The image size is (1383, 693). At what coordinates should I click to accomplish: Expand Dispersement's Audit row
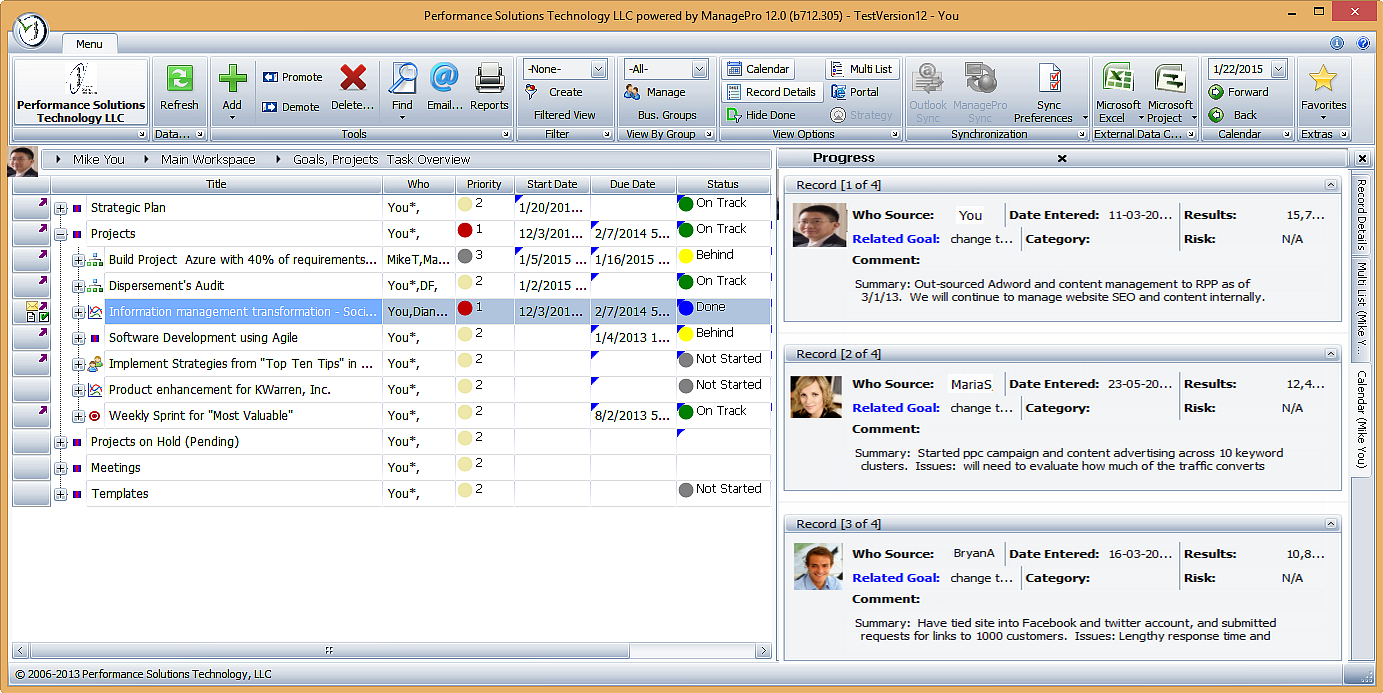click(78, 286)
